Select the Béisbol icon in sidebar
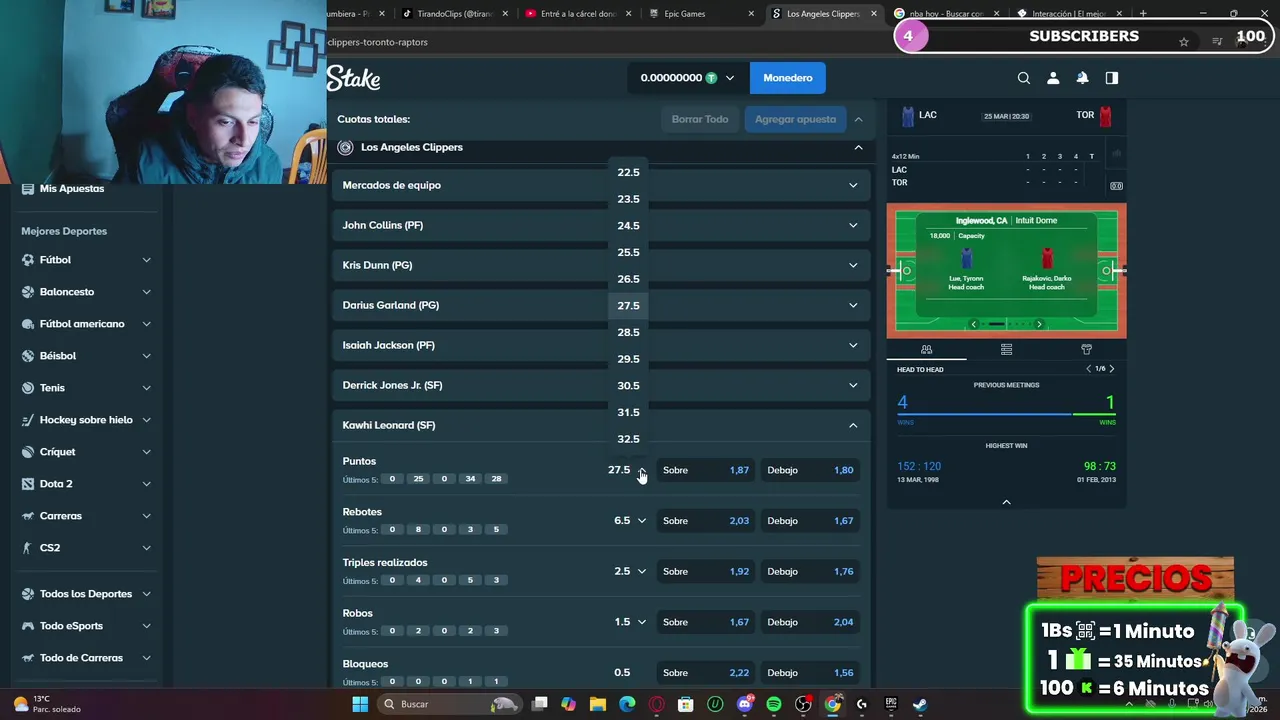1280x720 pixels. point(28,356)
